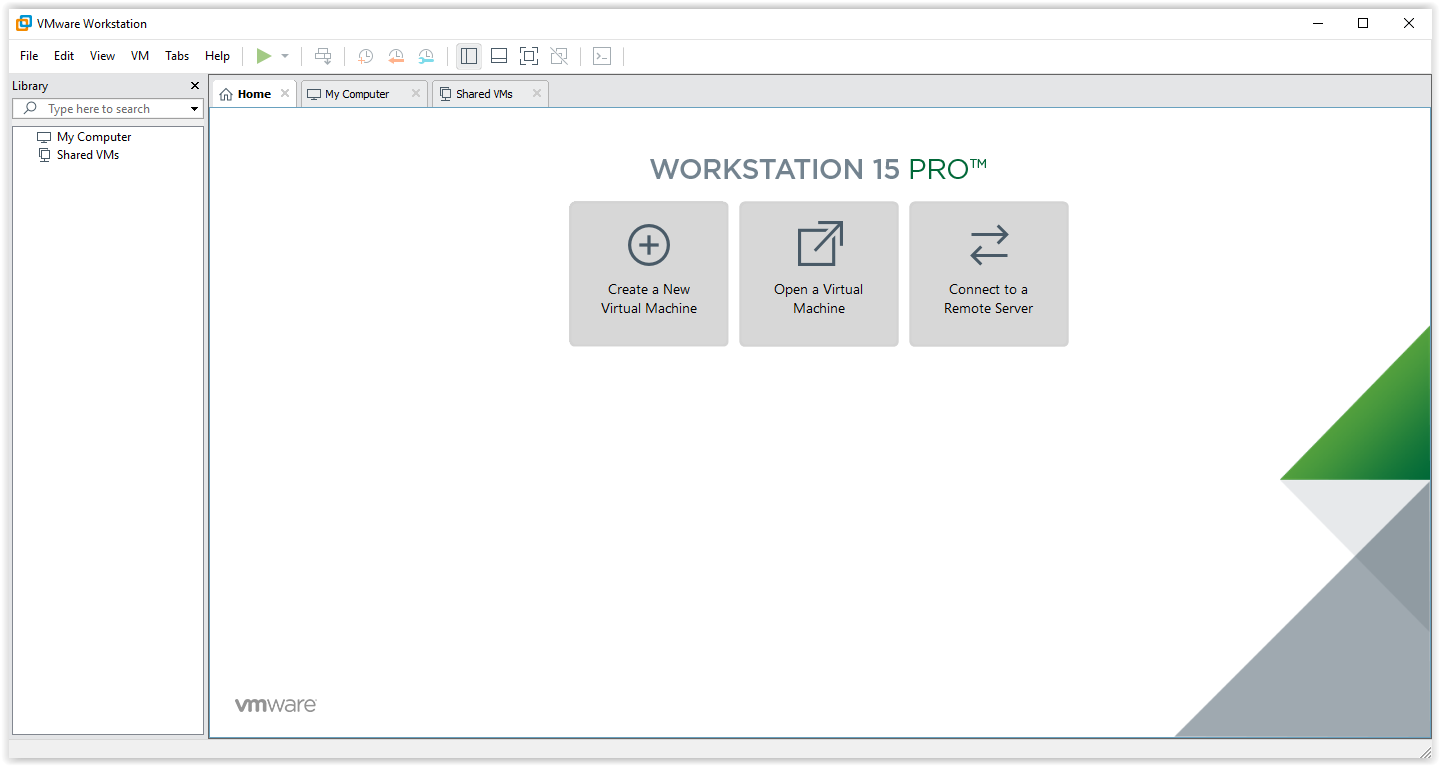Toggle the library sidebar view icon
The width and height of the screenshot is (1440, 766).
click(469, 56)
